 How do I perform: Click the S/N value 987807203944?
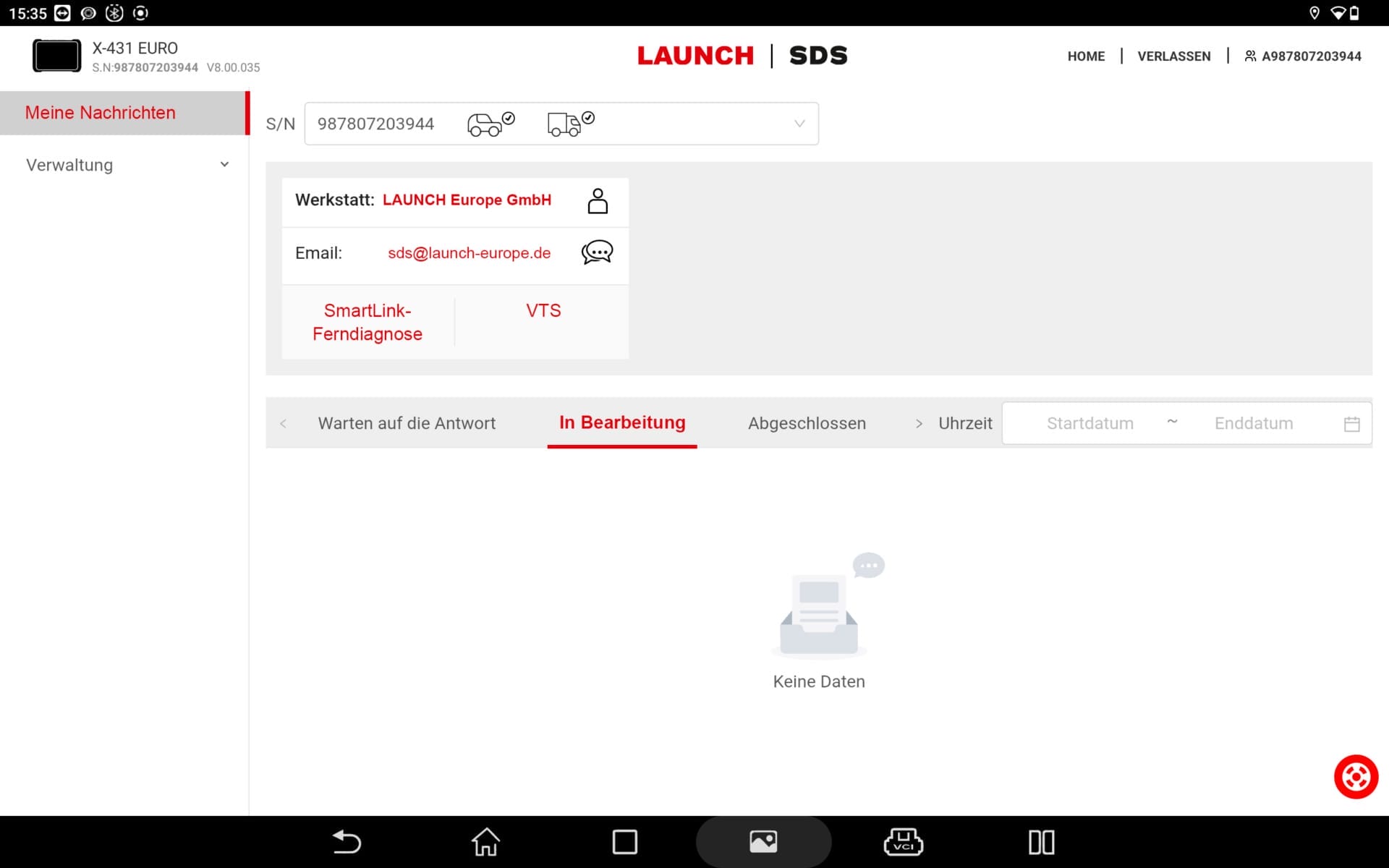tap(375, 124)
